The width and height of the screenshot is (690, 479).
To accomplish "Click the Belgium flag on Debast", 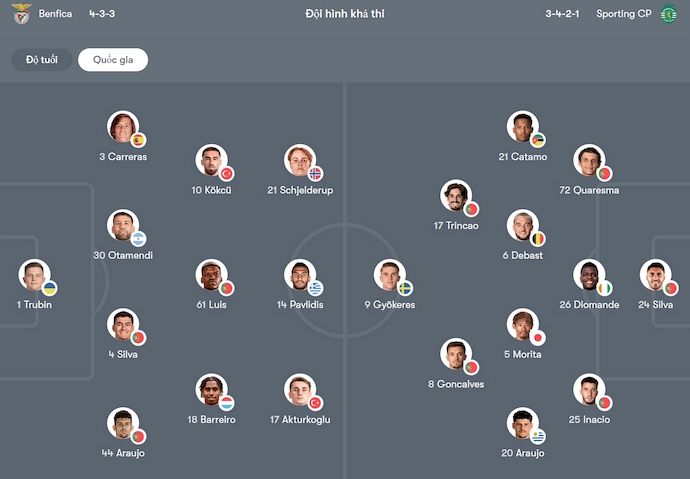I will 537,239.
